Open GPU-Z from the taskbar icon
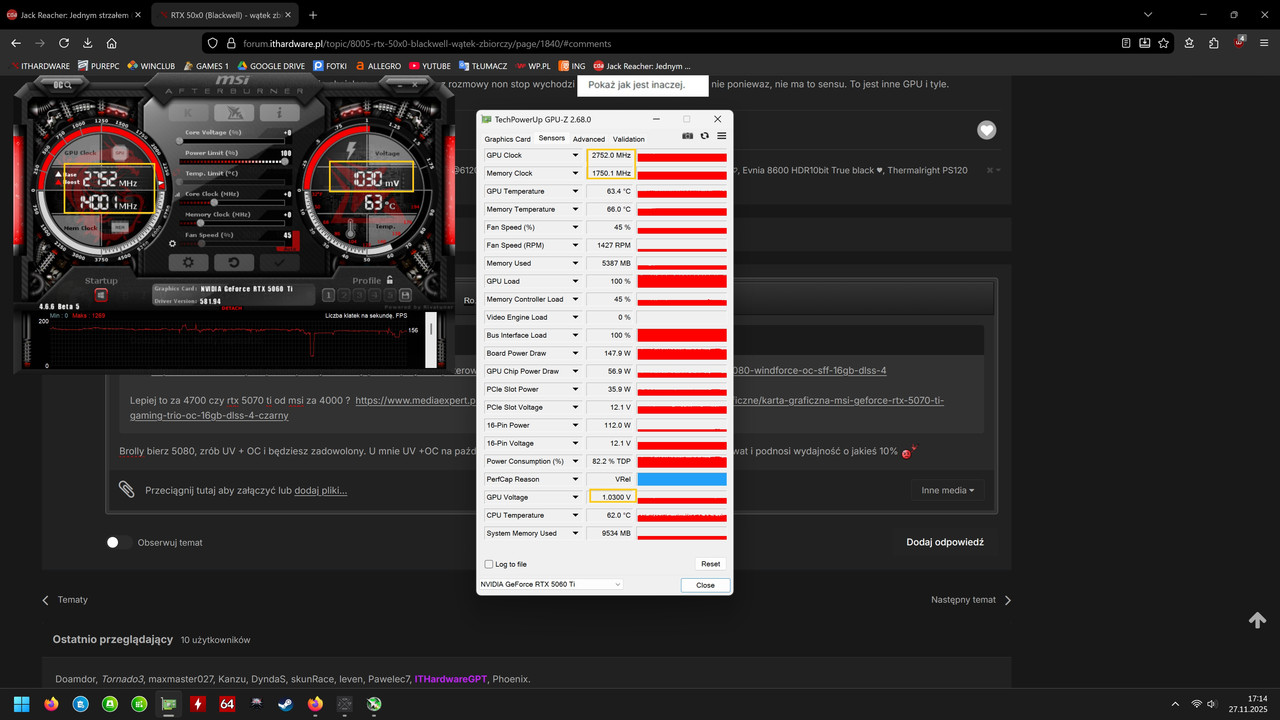The width and height of the screenshot is (1280, 720). tap(168, 704)
